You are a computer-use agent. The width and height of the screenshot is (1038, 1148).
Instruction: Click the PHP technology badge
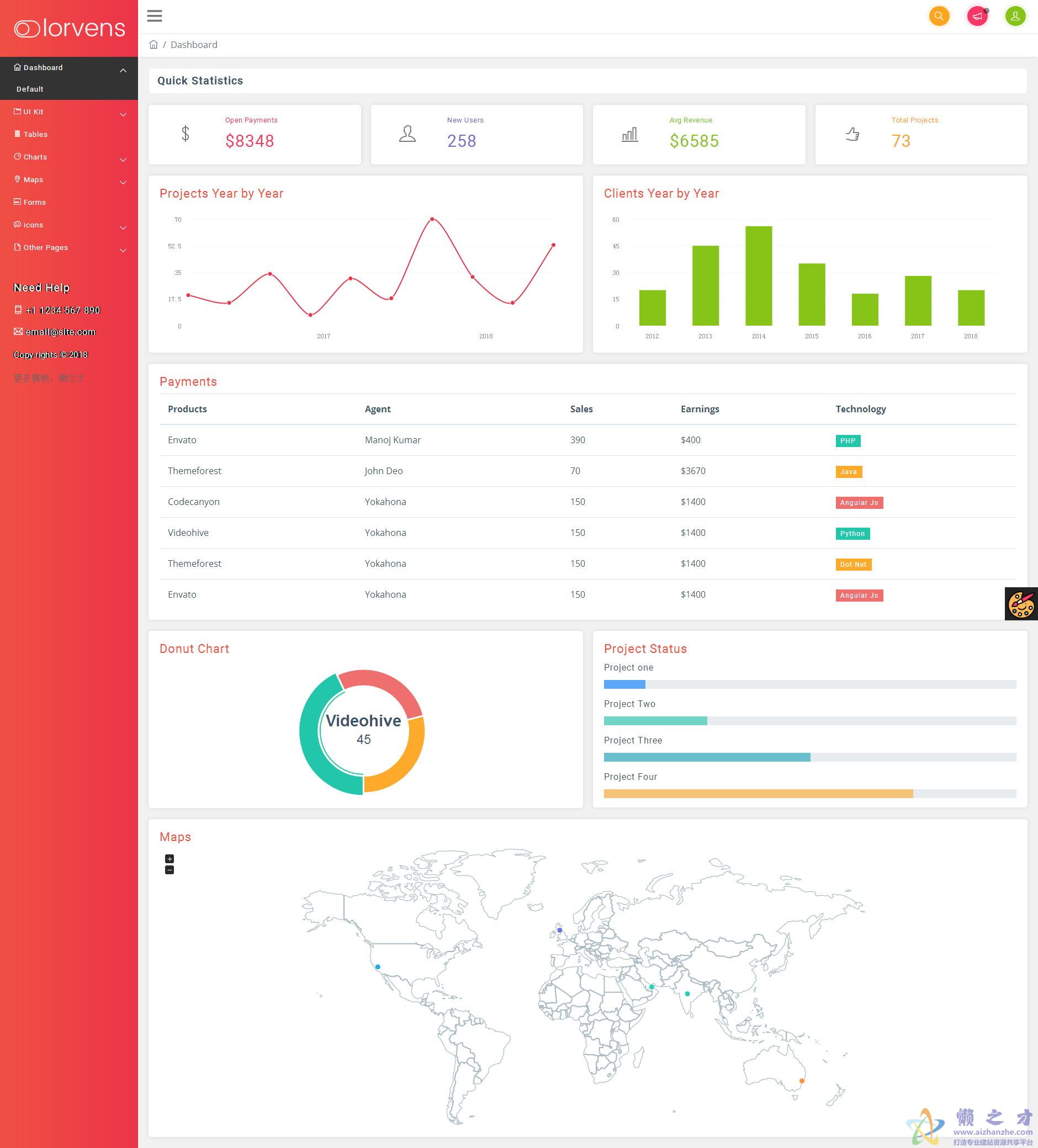pyautogui.click(x=848, y=441)
